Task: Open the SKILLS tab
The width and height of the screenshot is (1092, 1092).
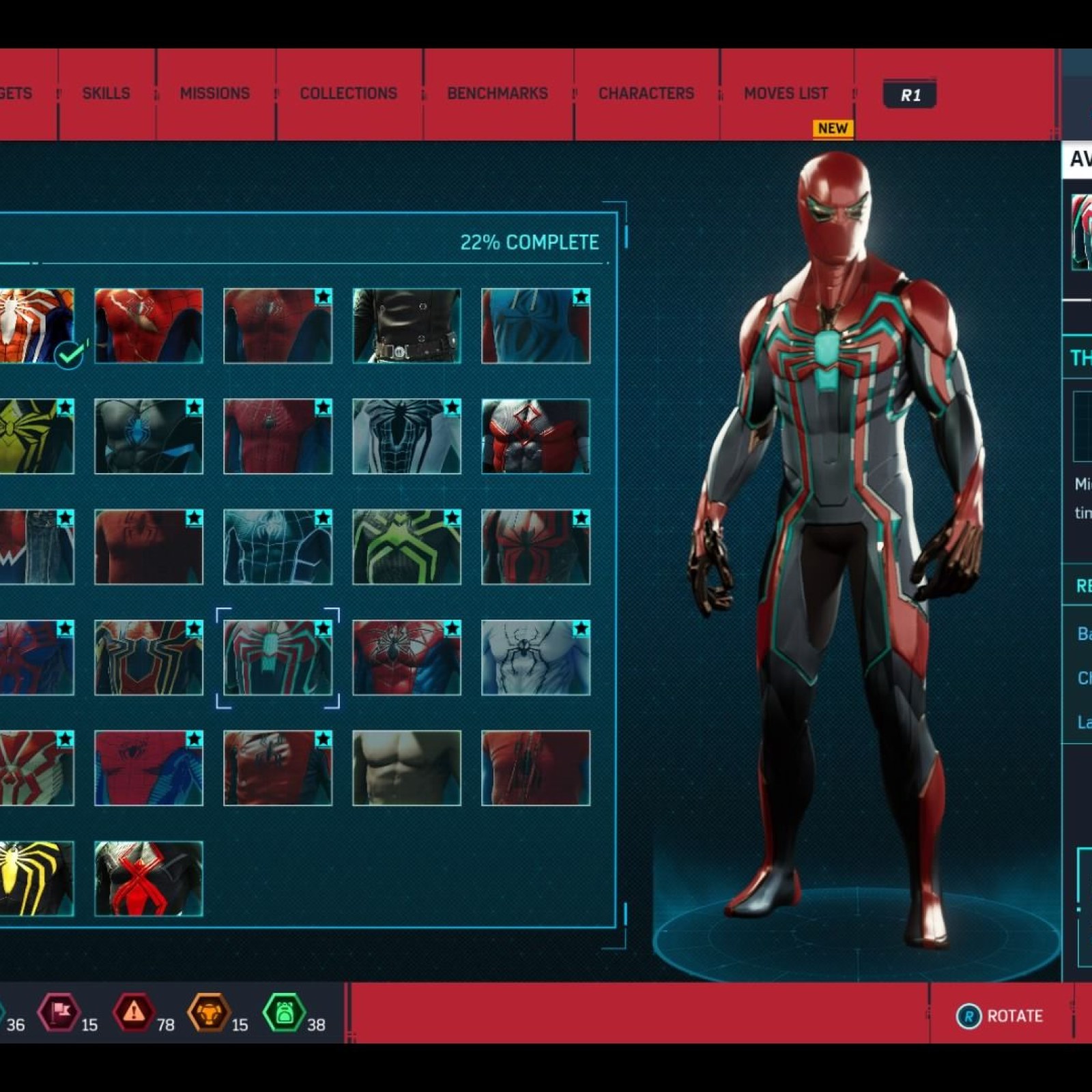Action: [106, 94]
